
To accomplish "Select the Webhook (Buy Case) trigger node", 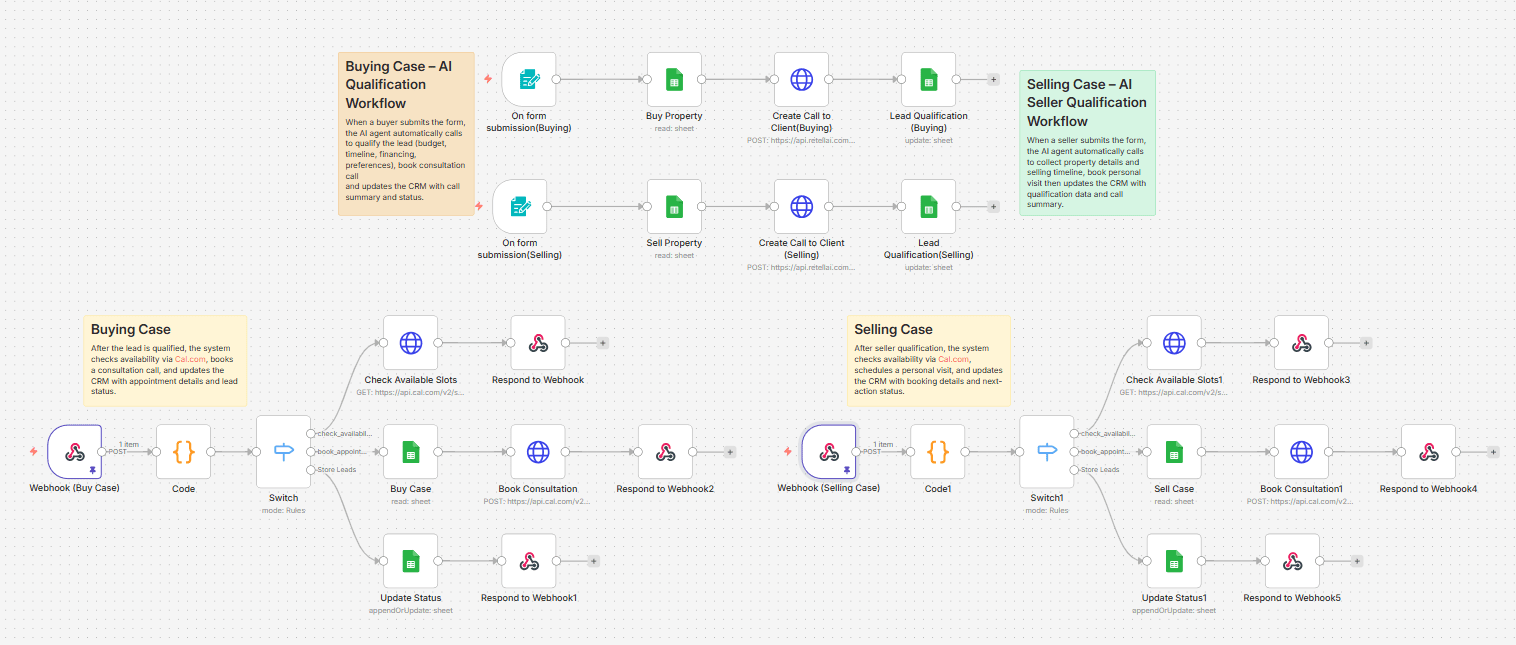I will pos(74,452).
